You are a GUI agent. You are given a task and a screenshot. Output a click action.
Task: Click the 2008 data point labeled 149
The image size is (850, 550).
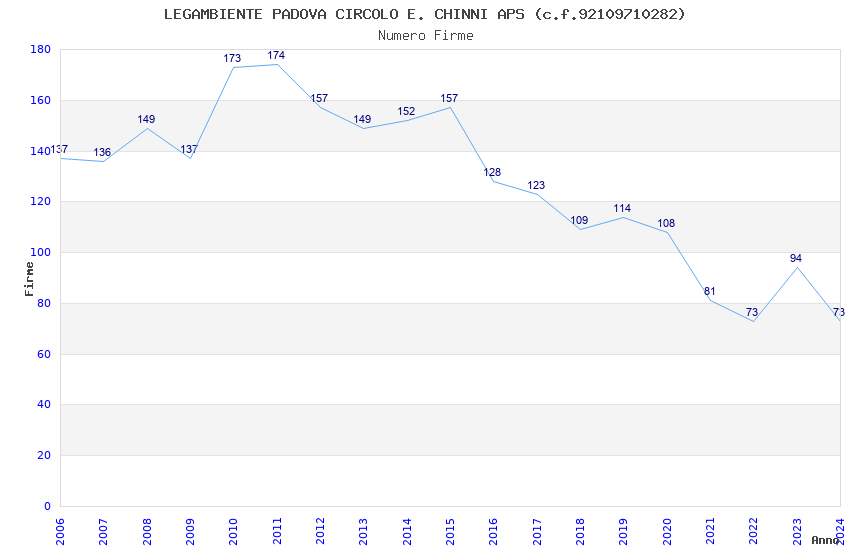point(147,128)
